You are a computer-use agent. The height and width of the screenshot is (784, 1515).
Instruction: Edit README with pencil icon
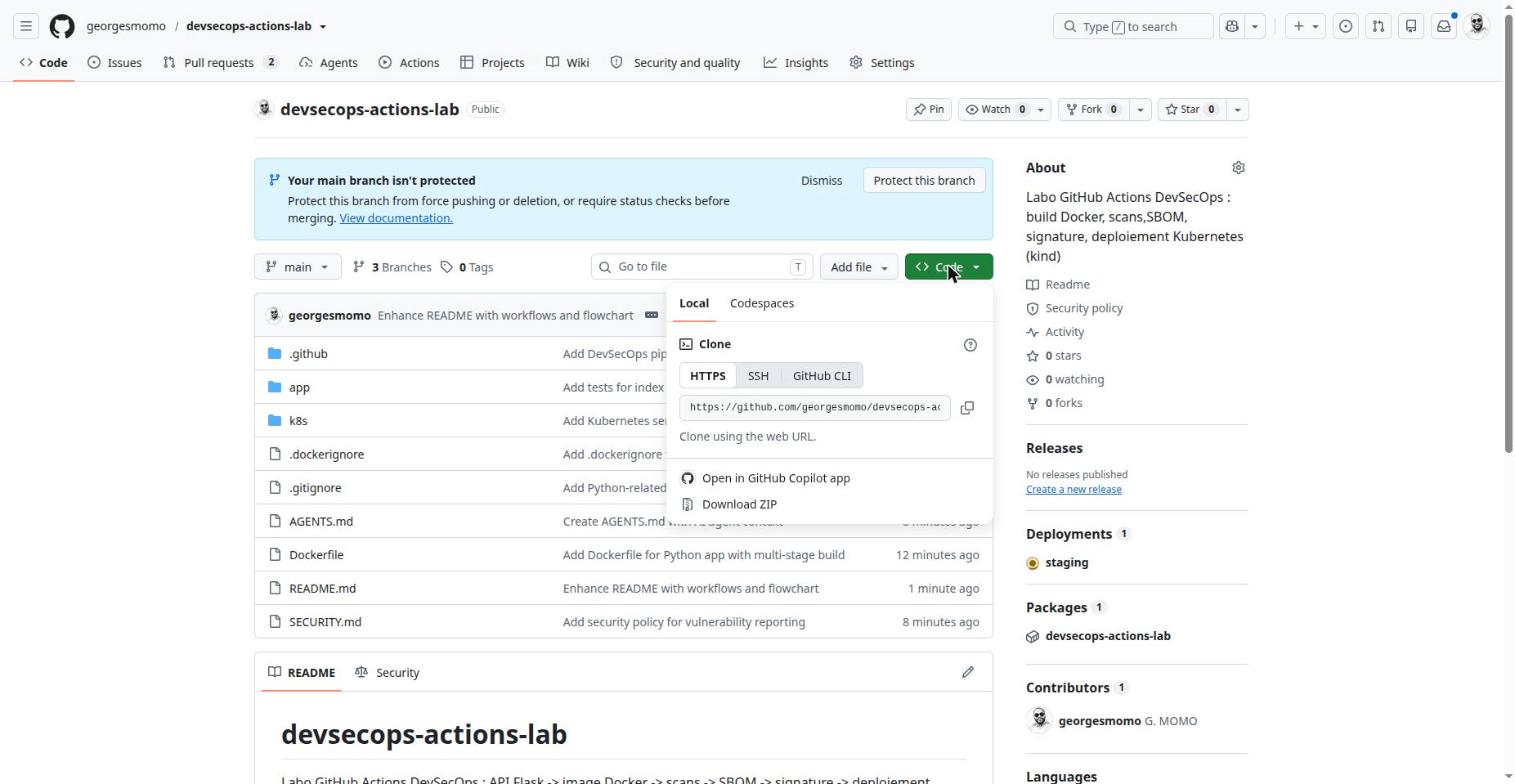click(968, 672)
